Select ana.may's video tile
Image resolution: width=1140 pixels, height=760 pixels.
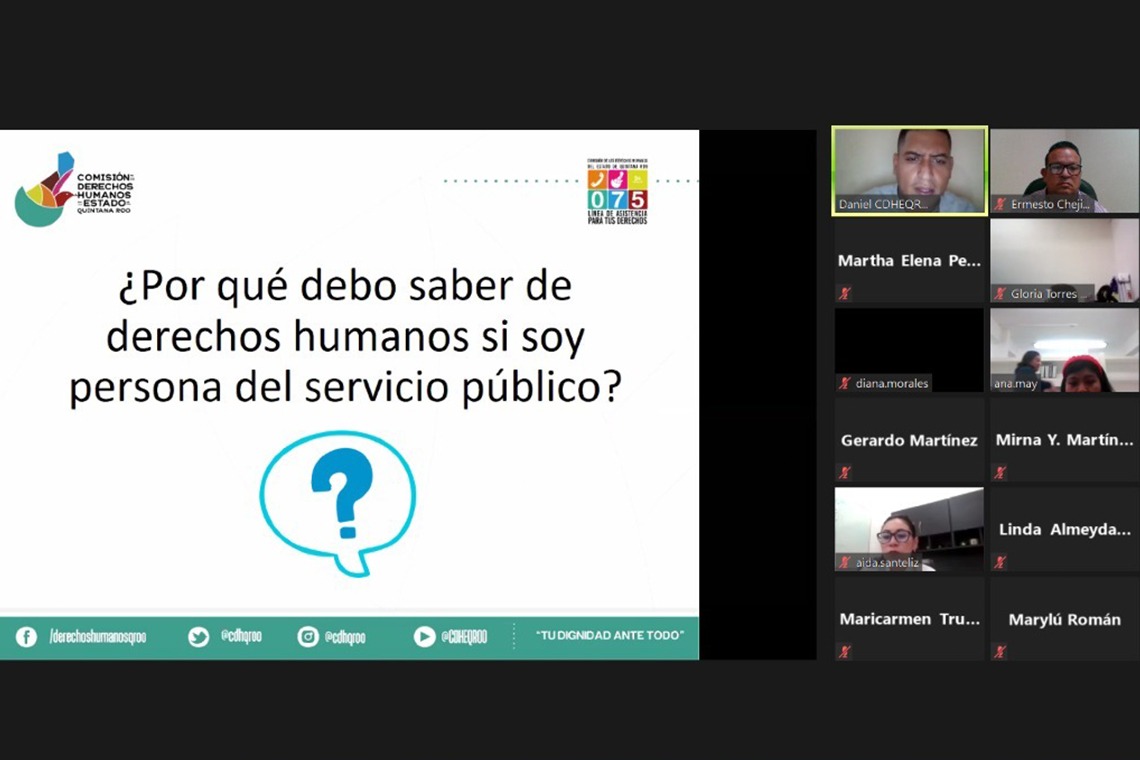tap(1064, 348)
